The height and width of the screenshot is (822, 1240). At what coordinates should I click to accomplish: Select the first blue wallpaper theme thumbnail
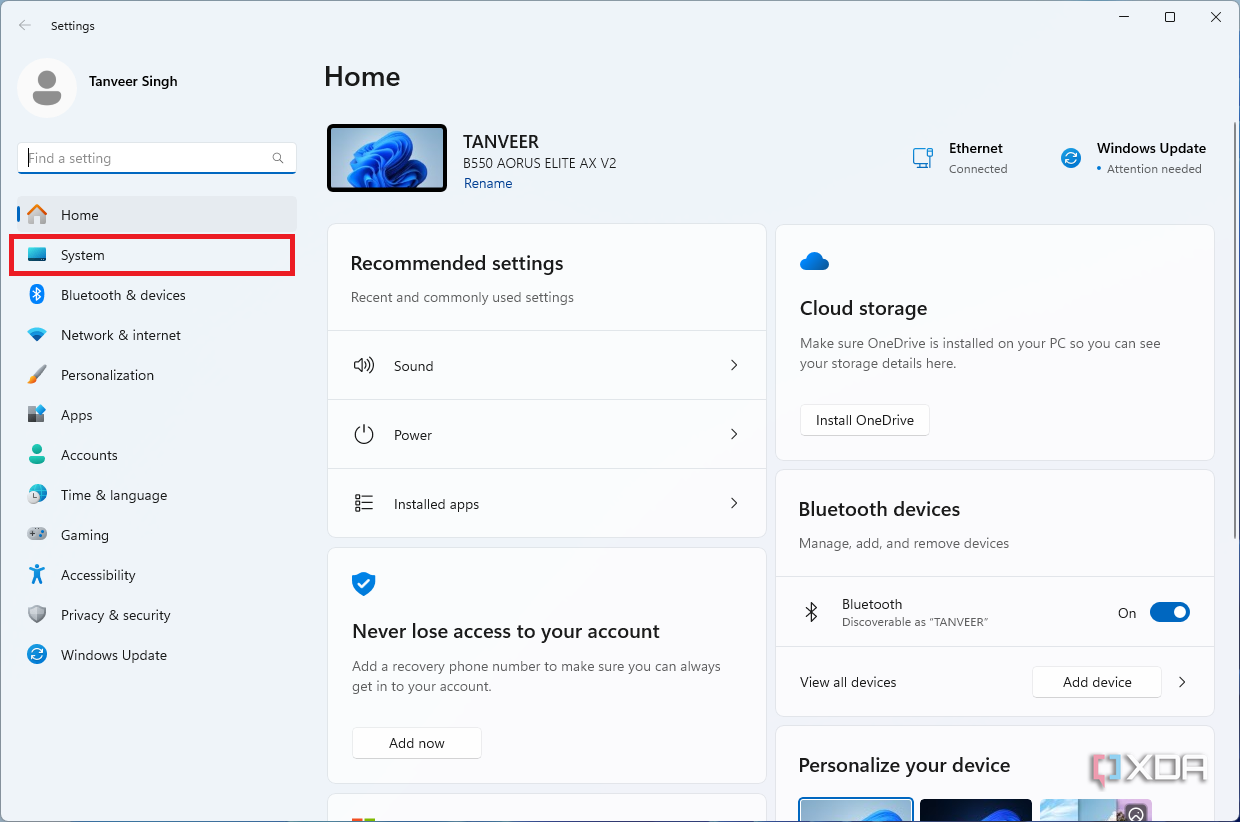point(856,809)
